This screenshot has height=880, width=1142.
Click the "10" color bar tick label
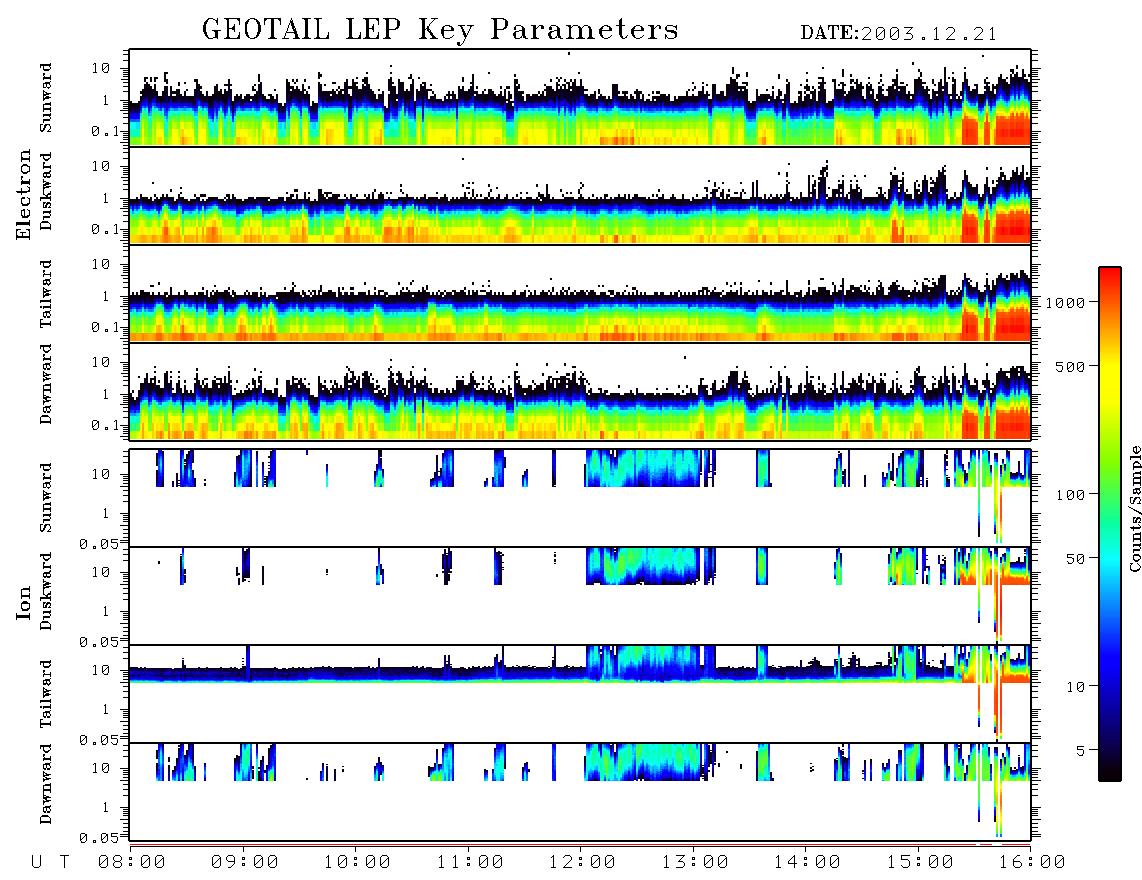[1076, 687]
